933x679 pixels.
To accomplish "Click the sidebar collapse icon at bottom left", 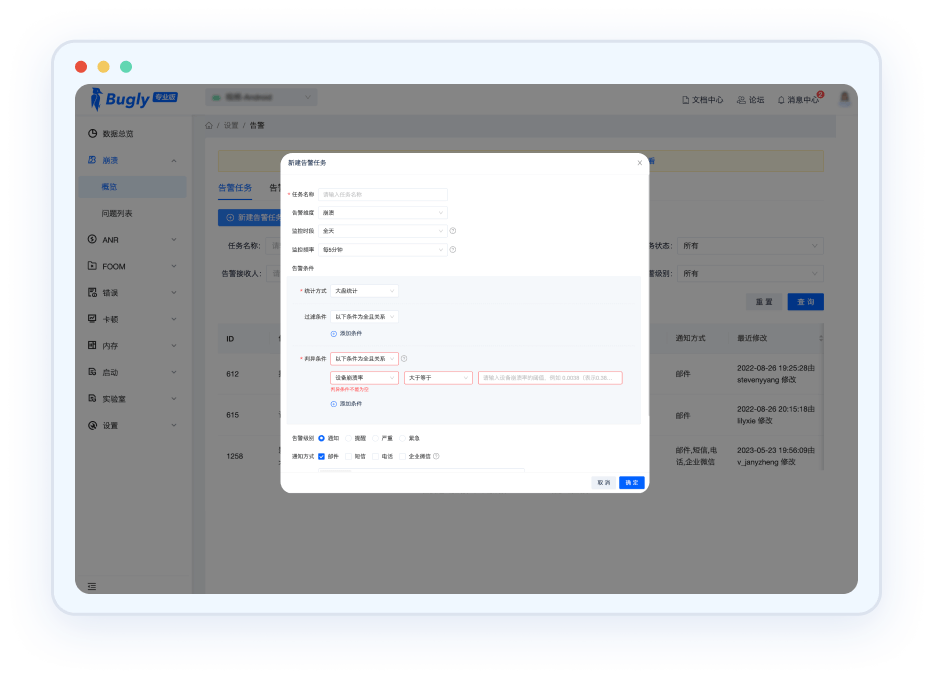I will pyautogui.click(x=92, y=586).
